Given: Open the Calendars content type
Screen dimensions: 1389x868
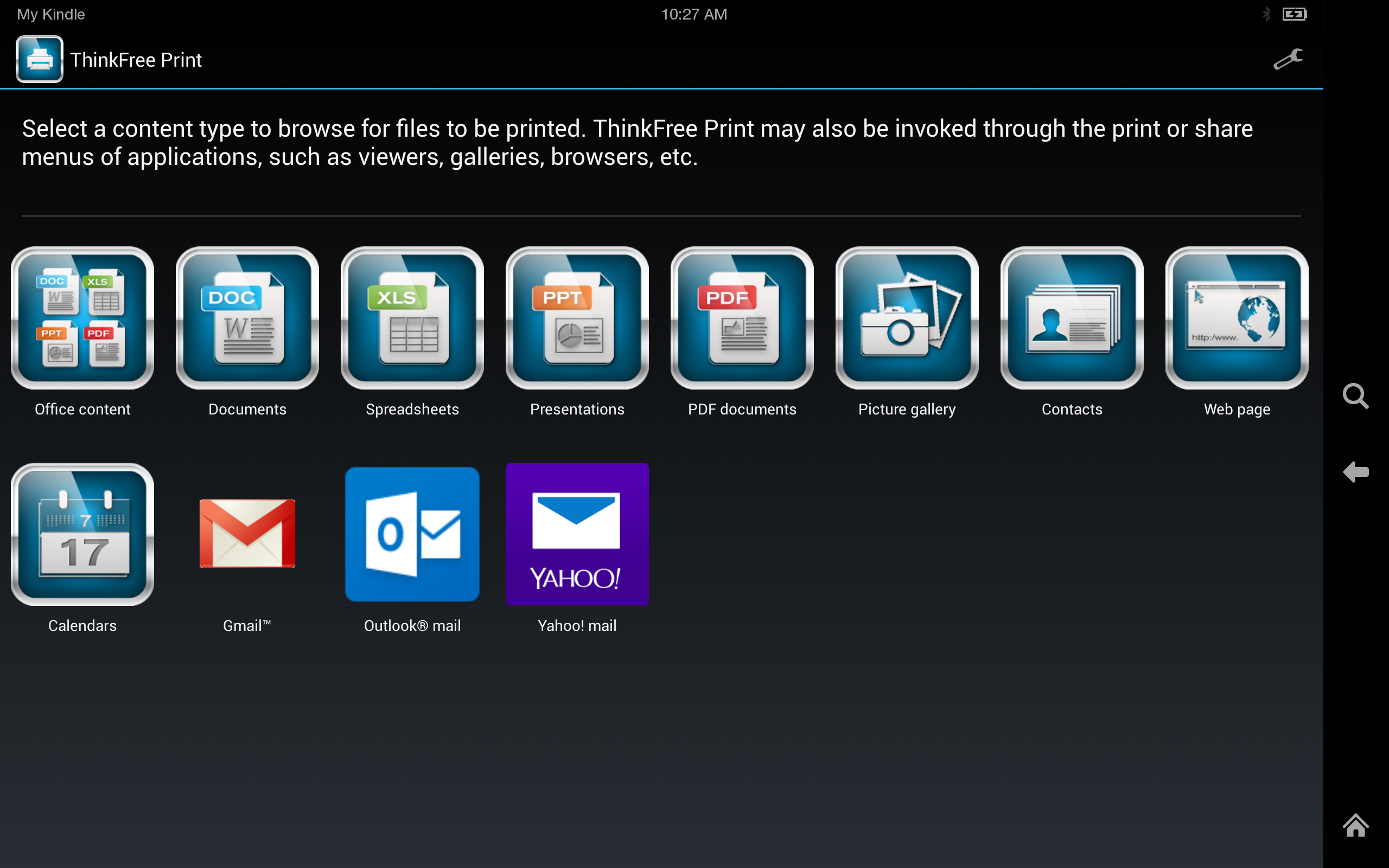Looking at the screenshot, I should click(x=82, y=534).
